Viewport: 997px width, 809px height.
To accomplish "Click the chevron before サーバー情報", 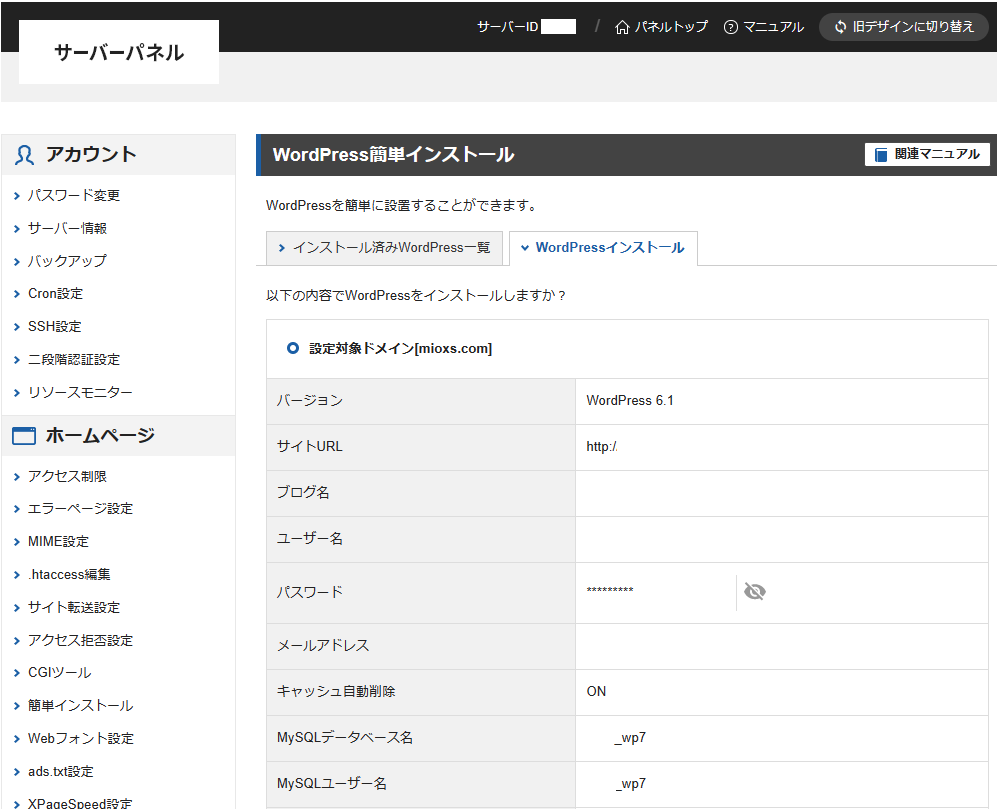I will coord(17,229).
